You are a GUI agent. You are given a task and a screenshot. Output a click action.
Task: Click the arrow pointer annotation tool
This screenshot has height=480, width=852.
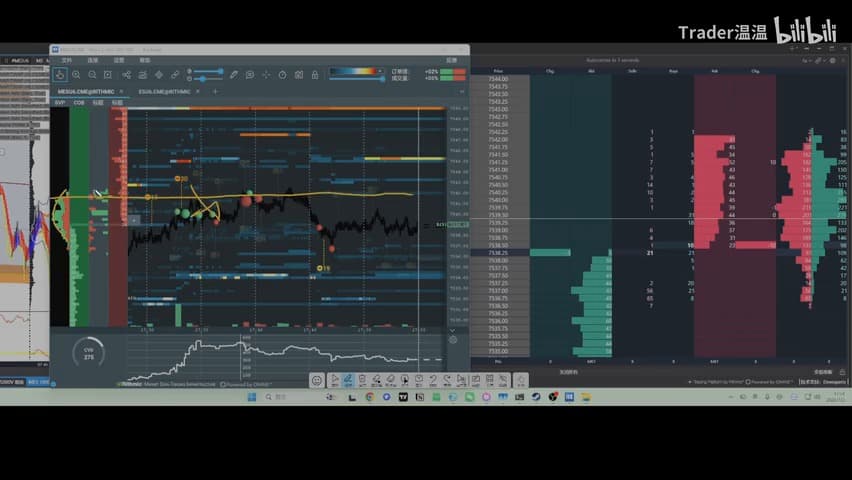tap(334, 380)
